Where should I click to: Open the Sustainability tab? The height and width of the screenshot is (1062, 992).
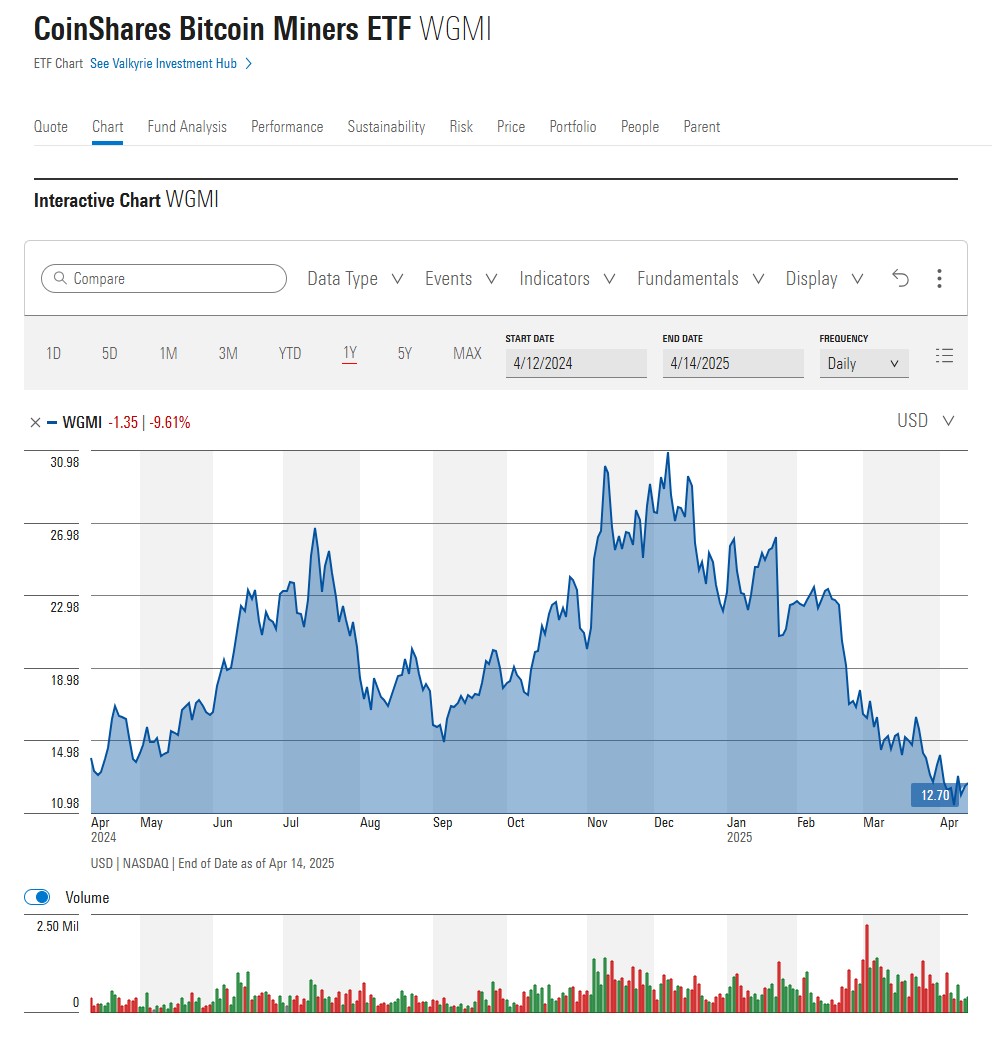point(386,126)
